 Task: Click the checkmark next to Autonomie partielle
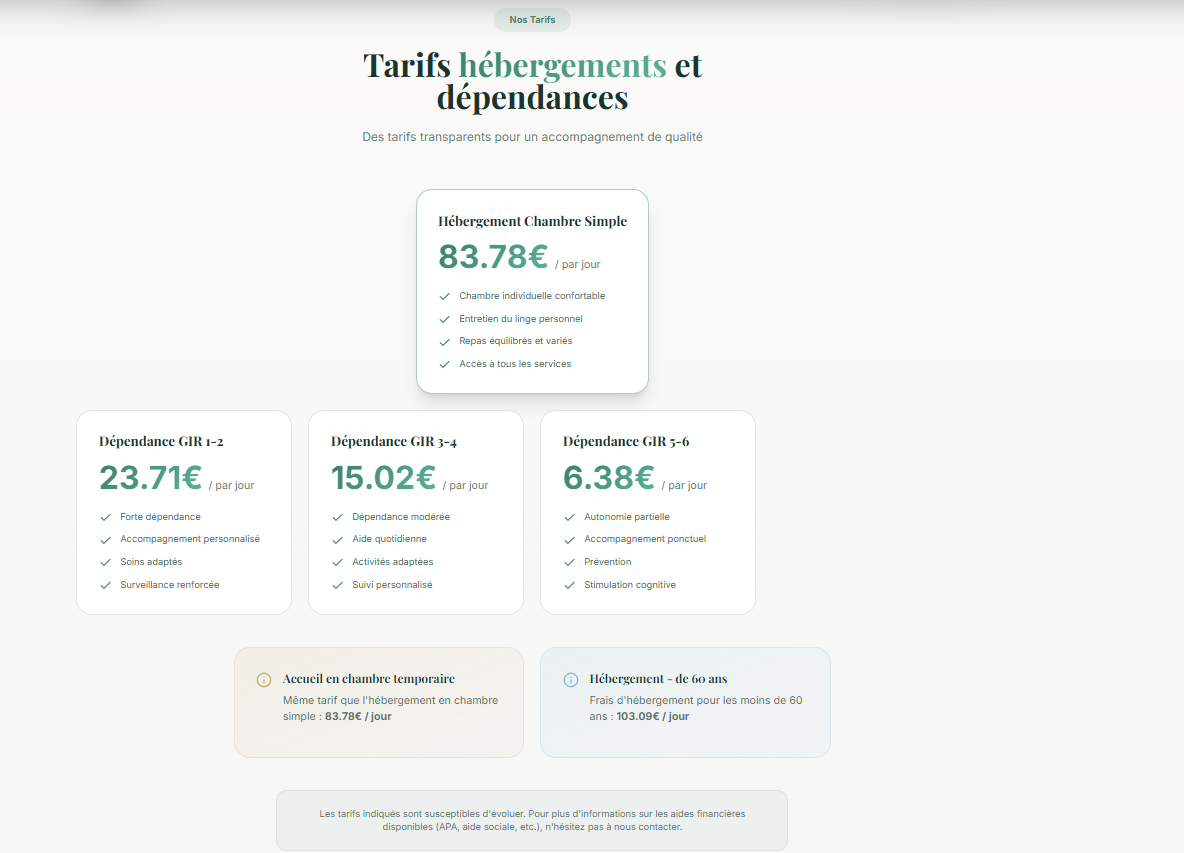tap(569, 516)
